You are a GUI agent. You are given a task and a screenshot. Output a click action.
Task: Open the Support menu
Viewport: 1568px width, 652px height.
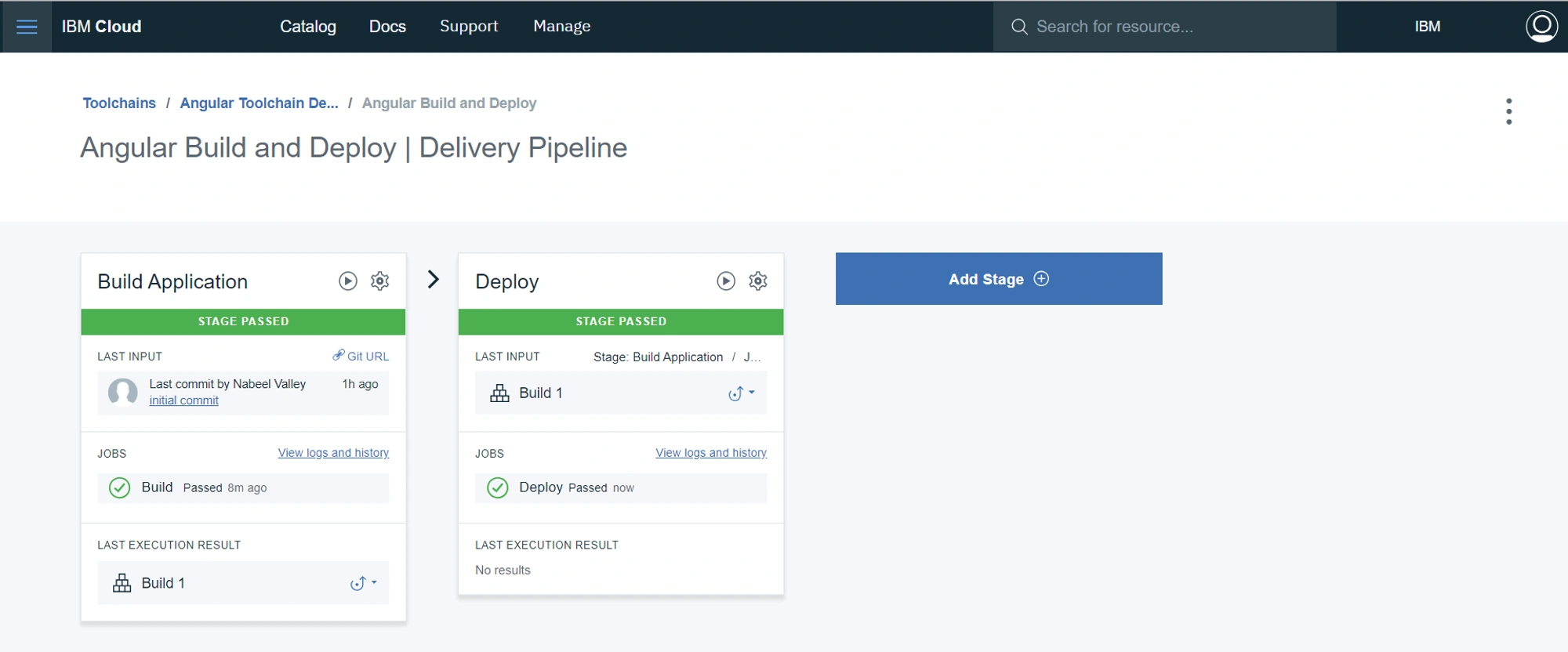[469, 27]
